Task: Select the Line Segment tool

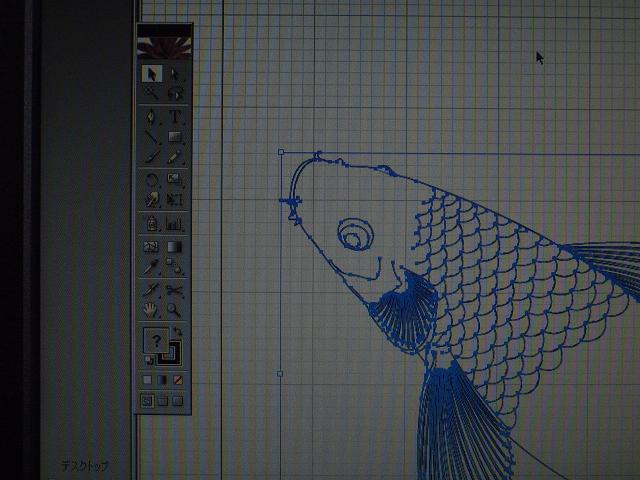Action: 152,137
